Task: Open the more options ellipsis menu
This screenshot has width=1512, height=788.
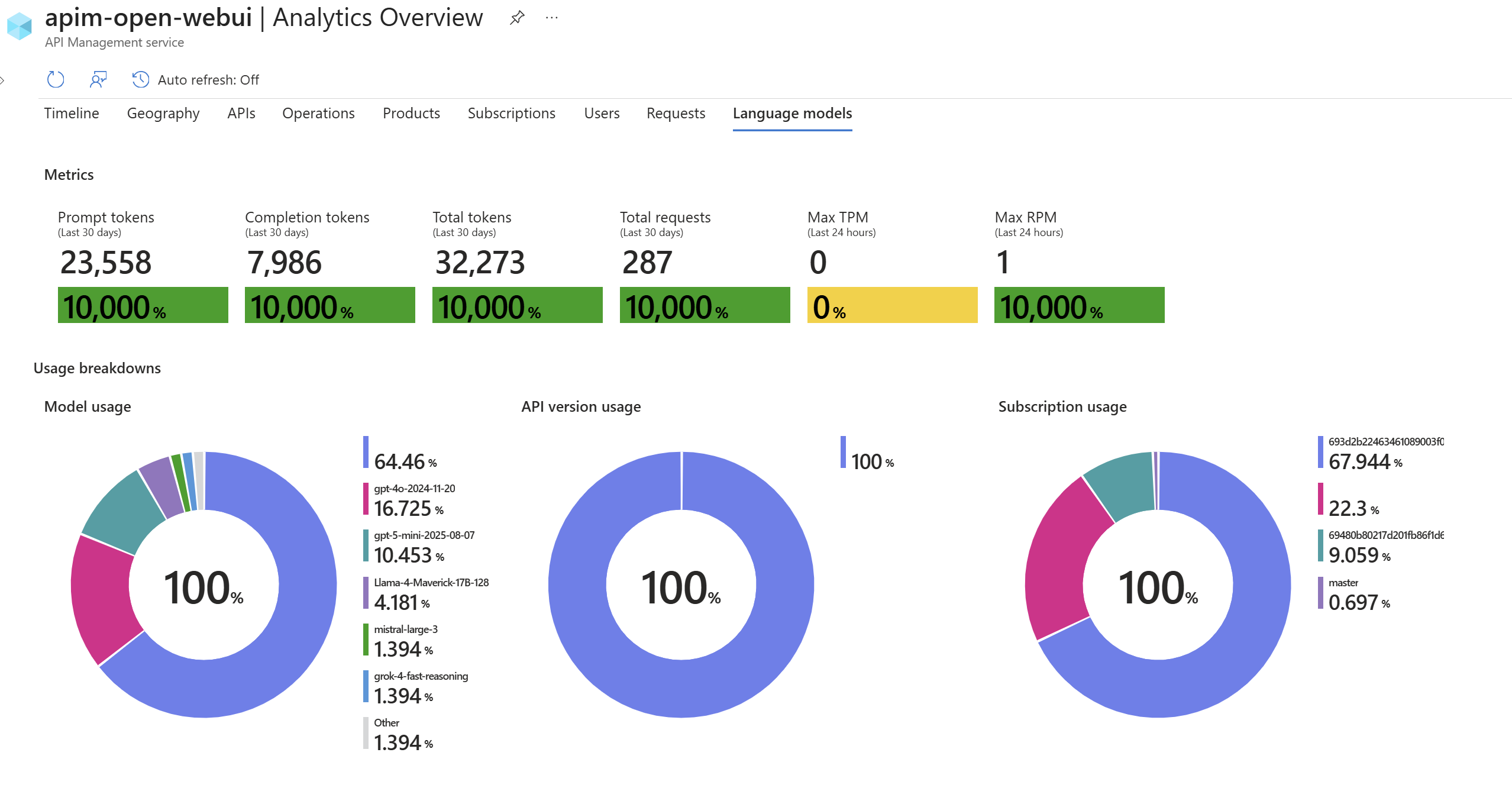Action: pyautogui.click(x=551, y=18)
